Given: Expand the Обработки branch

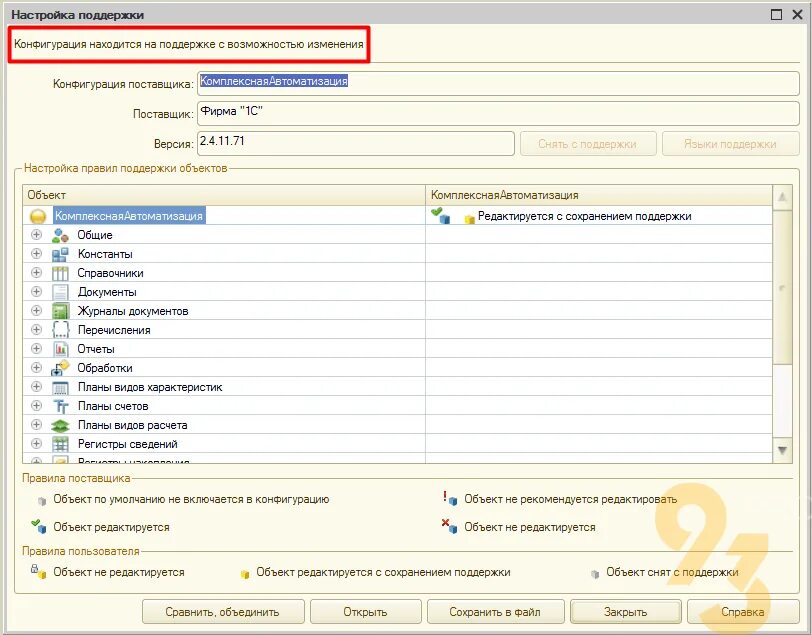Looking at the screenshot, I should (36, 367).
